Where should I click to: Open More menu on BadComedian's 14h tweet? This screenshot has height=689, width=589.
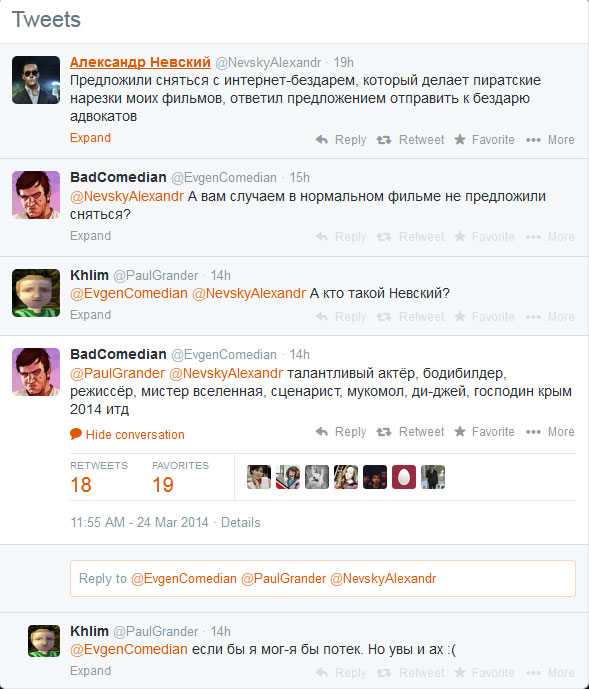click(550, 432)
